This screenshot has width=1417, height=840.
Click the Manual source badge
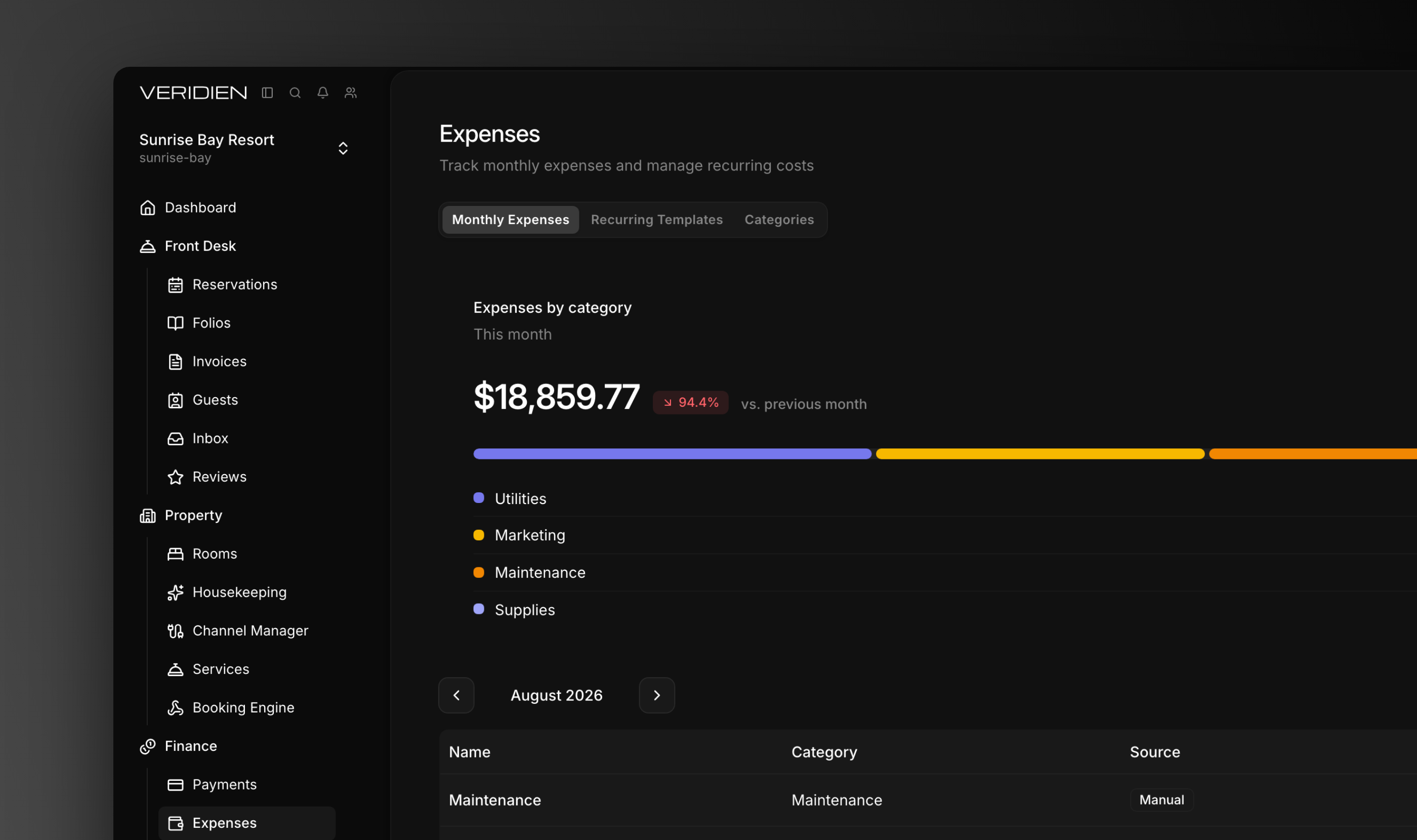(x=1161, y=800)
